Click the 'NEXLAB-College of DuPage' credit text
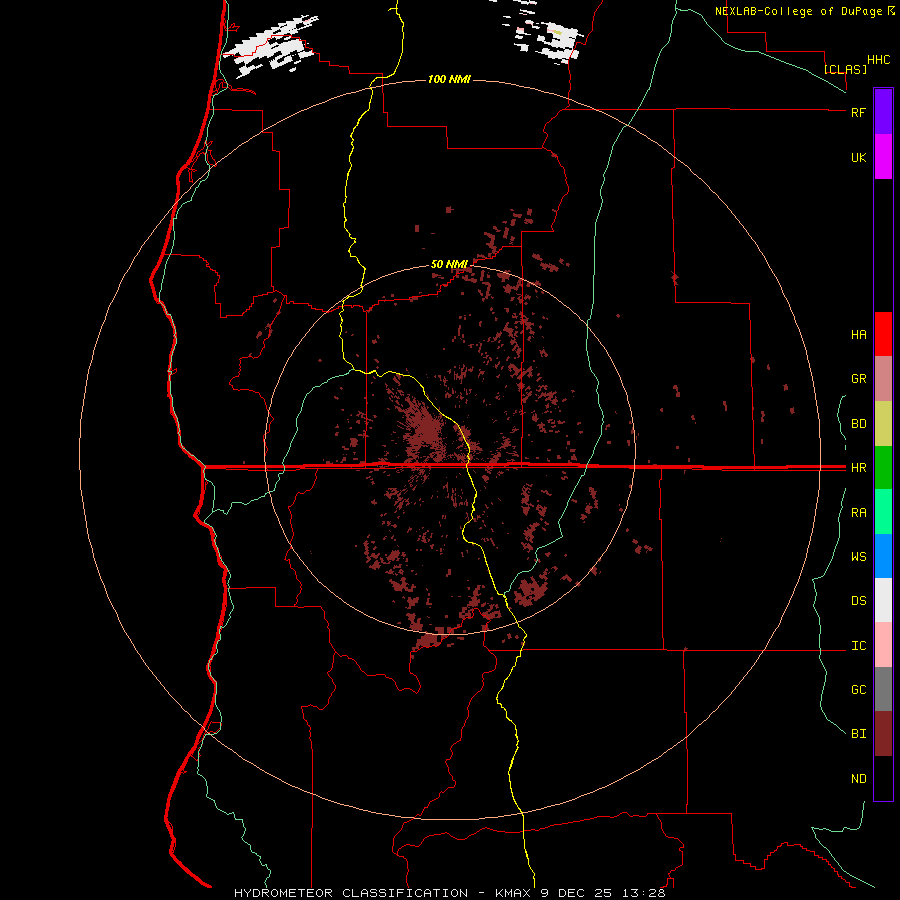 point(799,11)
